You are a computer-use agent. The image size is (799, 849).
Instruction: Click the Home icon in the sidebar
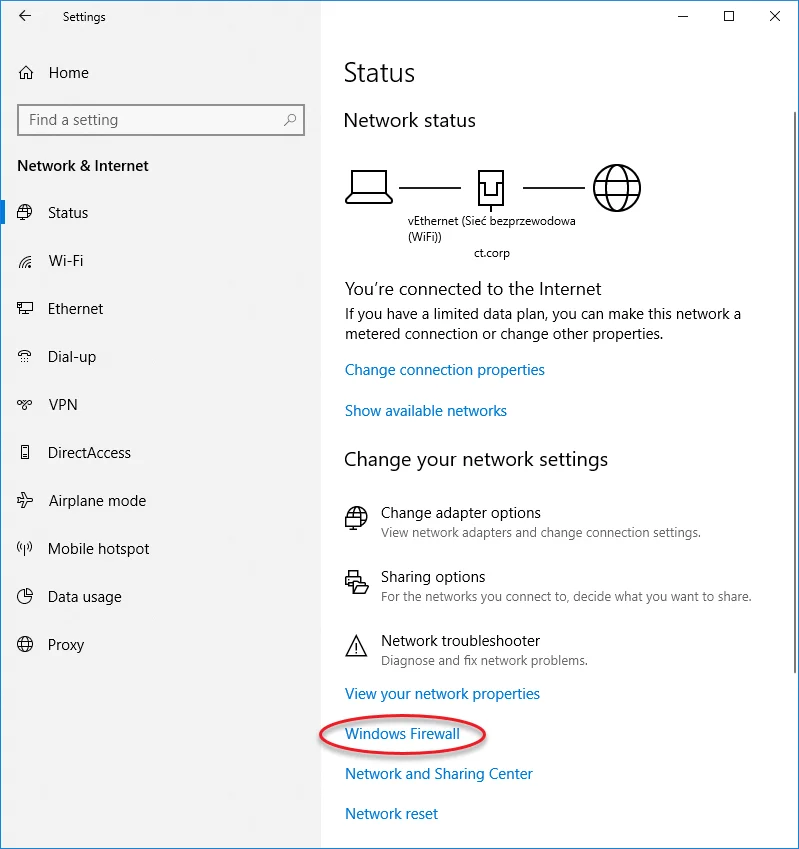tap(25, 72)
